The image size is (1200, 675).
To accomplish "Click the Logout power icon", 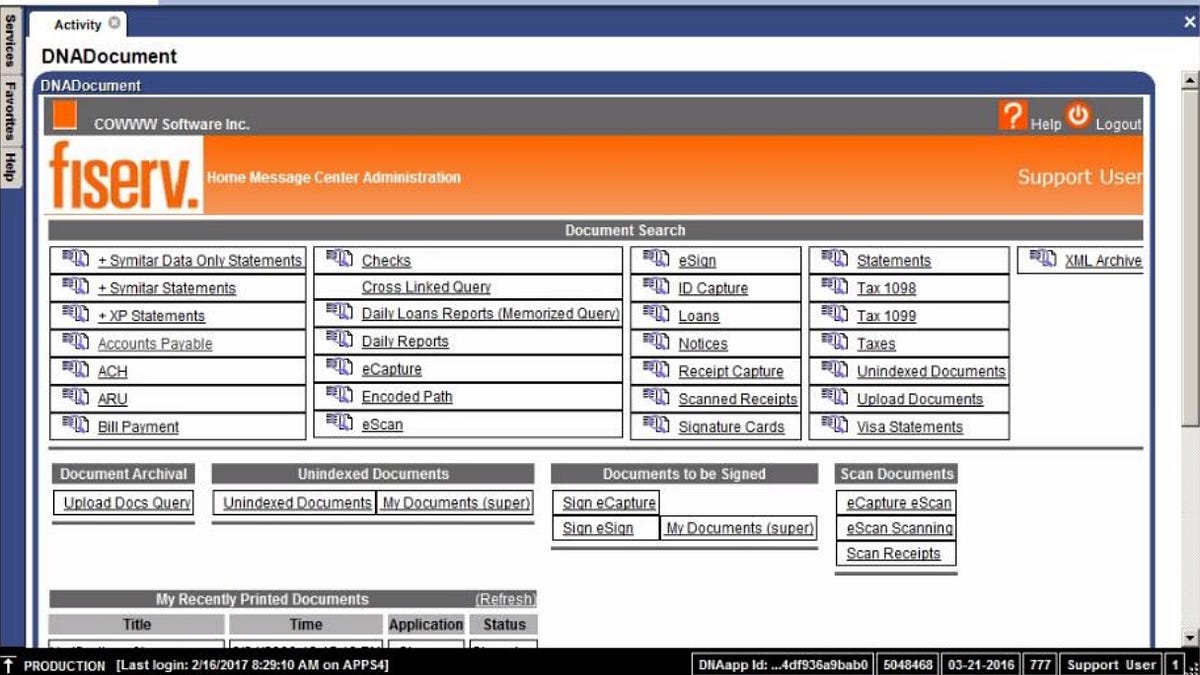I will click(1078, 115).
